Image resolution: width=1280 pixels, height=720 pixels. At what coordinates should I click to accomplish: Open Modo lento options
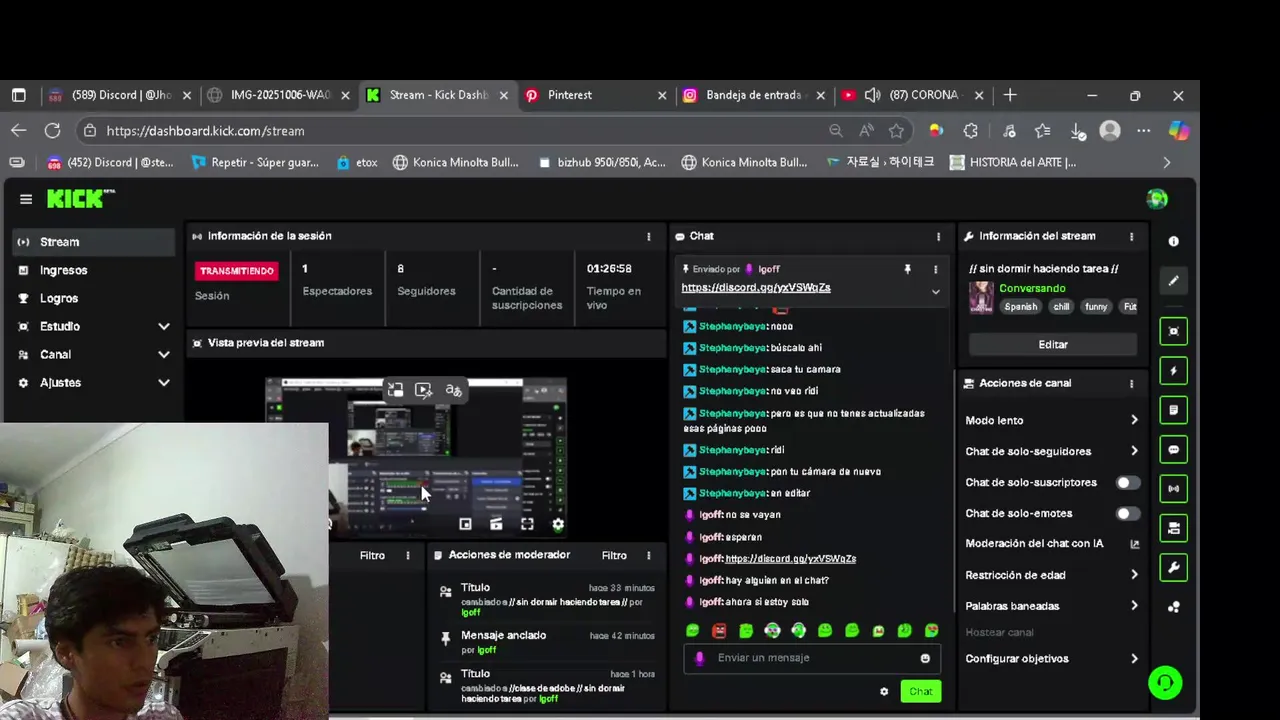point(1052,421)
